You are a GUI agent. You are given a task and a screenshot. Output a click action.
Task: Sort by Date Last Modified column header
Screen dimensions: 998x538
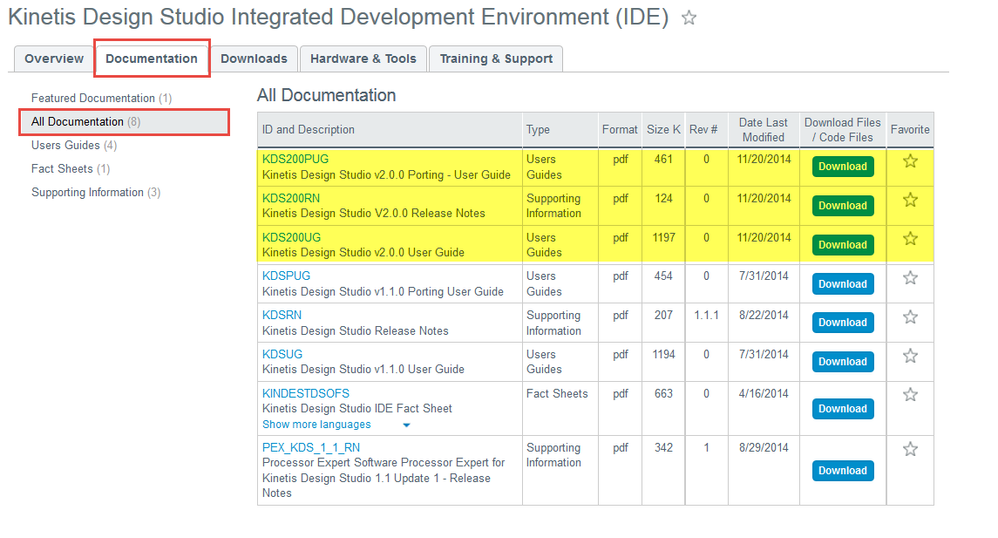pyautogui.click(x=763, y=130)
